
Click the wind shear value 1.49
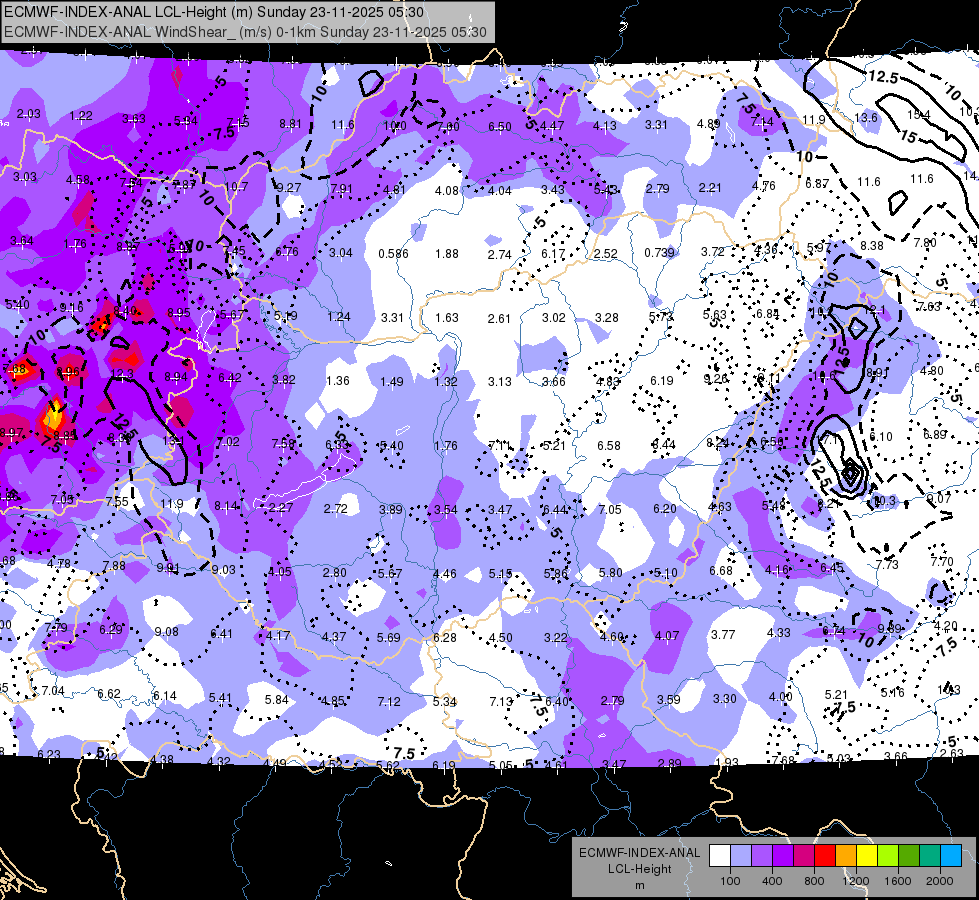pyautogui.click(x=391, y=382)
